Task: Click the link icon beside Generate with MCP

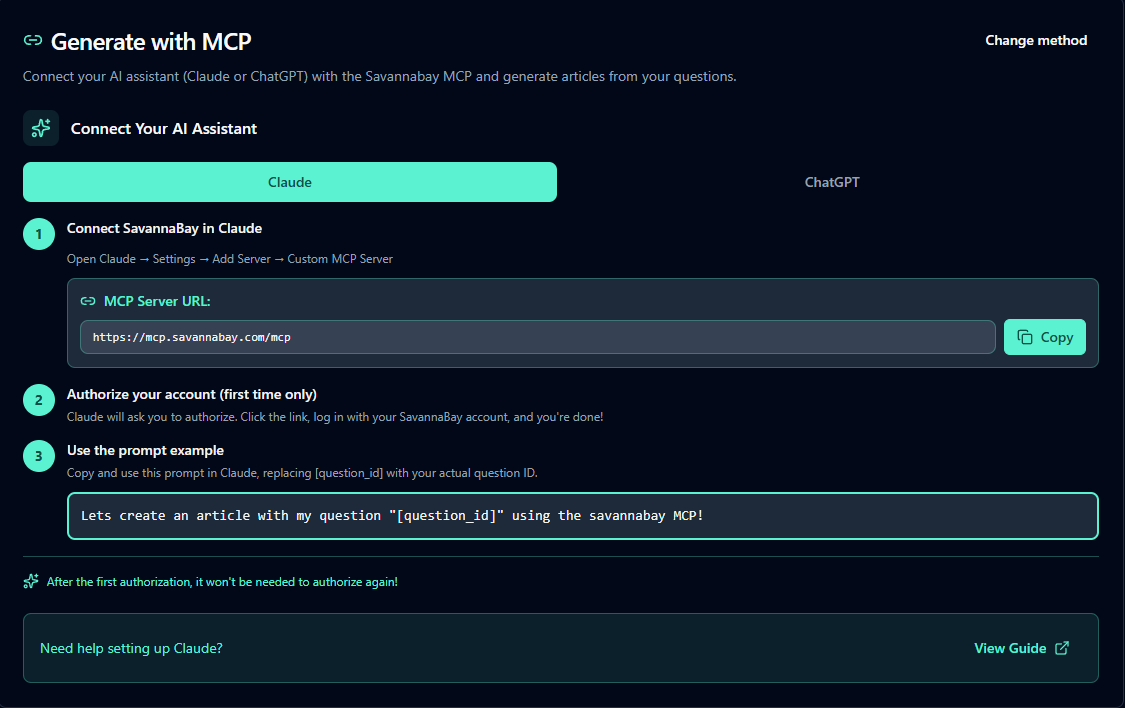Action: (33, 41)
